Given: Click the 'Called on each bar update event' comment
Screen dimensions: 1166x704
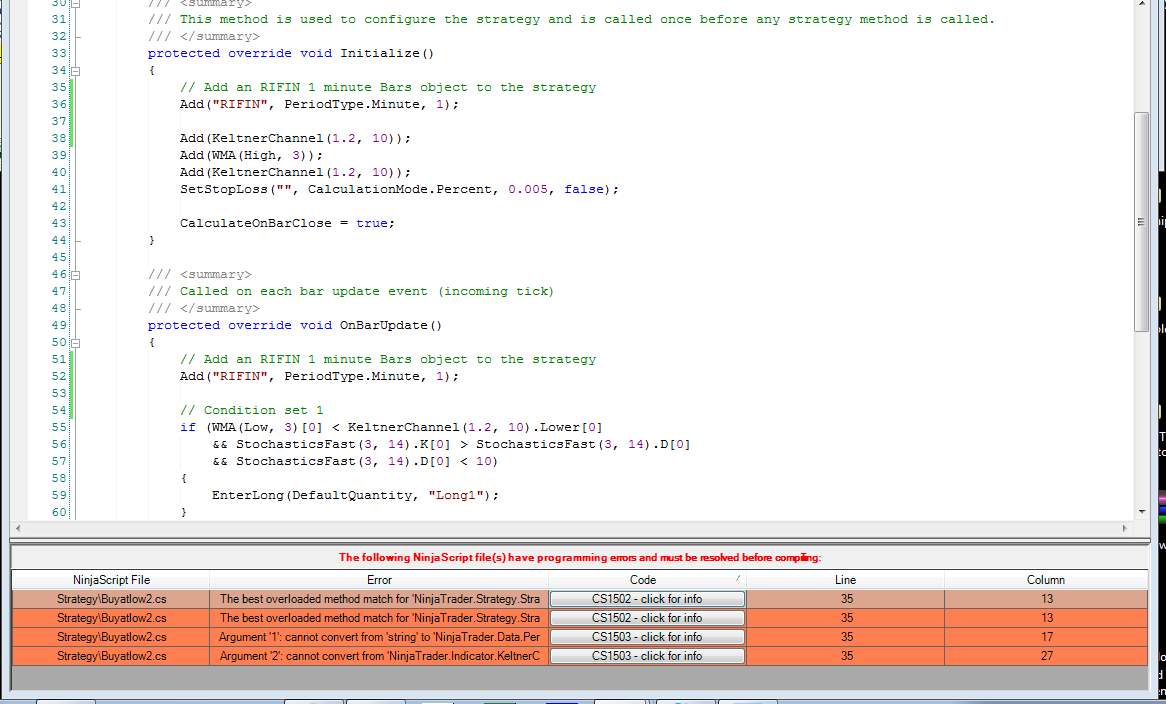Looking at the screenshot, I should click(x=351, y=291).
